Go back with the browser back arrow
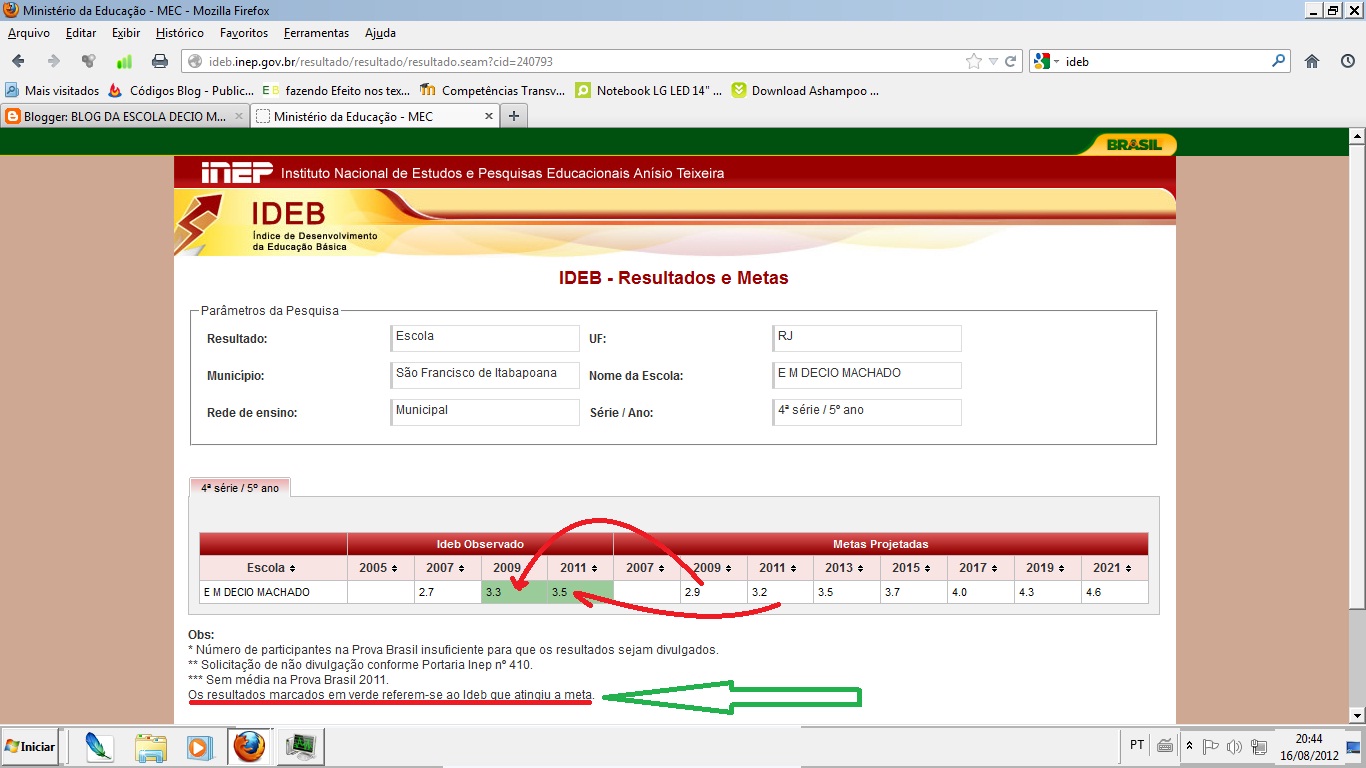1366x768 pixels. (x=18, y=61)
